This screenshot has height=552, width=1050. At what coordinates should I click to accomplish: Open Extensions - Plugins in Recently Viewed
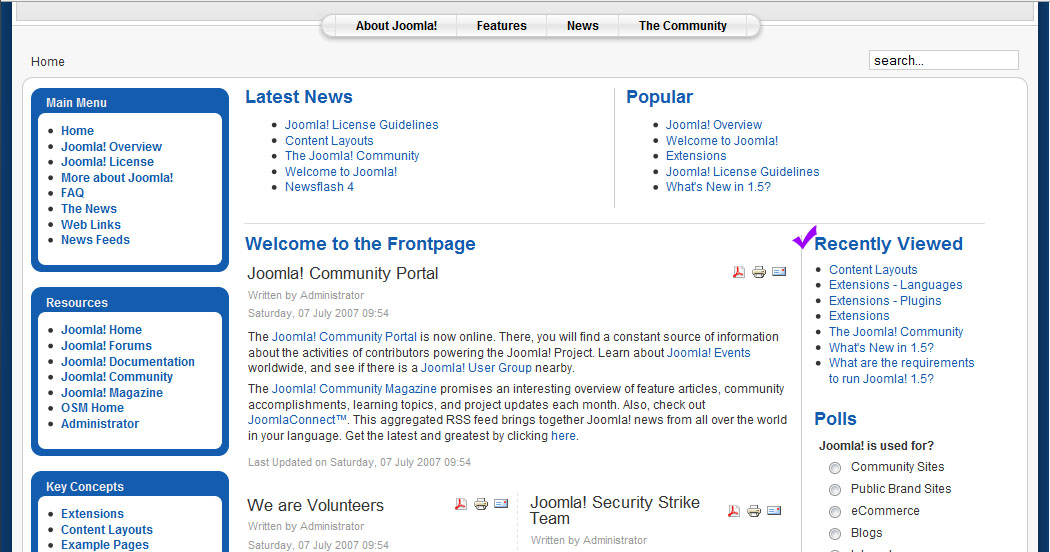tap(885, 301)
